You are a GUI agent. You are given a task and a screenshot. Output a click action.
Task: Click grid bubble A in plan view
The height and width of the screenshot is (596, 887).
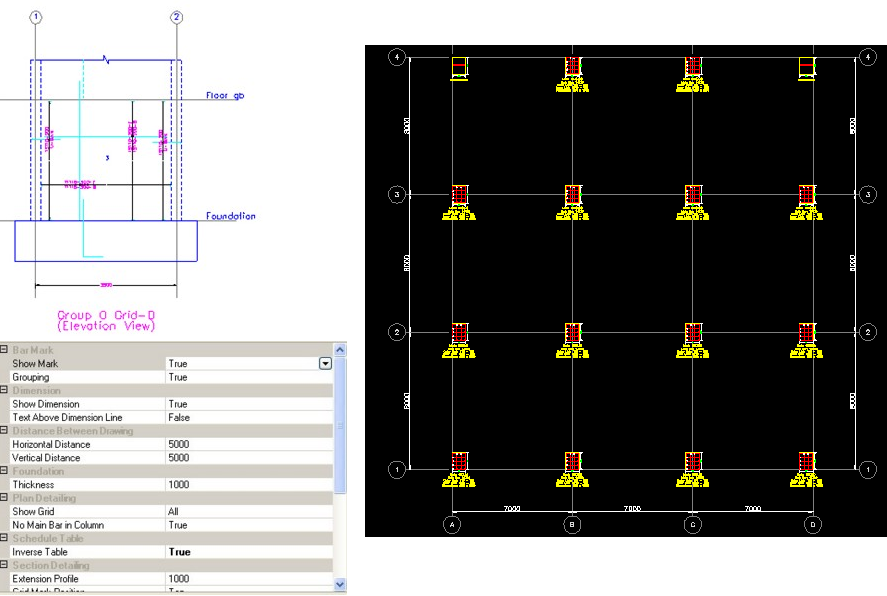453,523
